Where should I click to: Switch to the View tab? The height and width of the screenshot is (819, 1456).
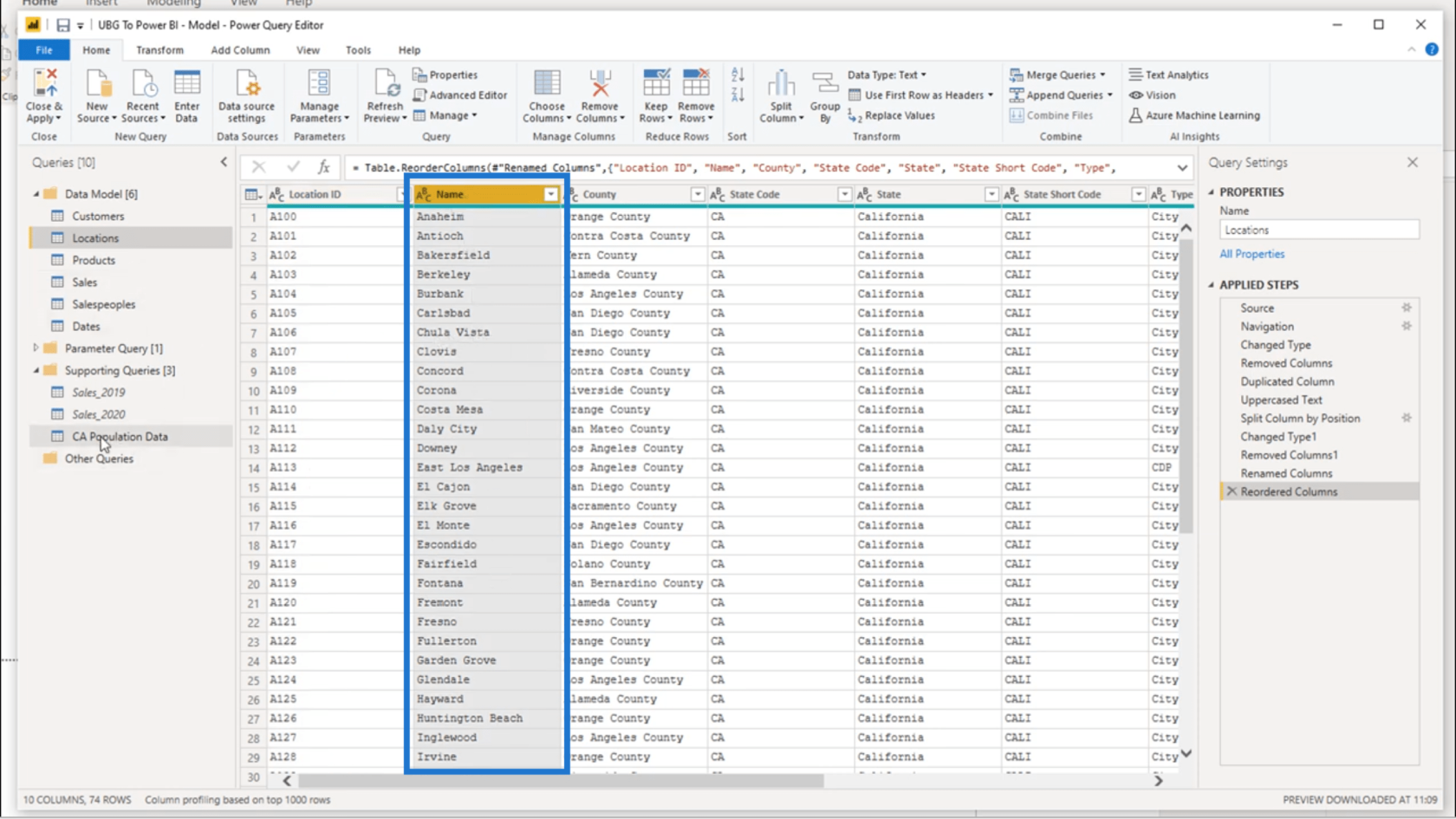click(308, 50)
